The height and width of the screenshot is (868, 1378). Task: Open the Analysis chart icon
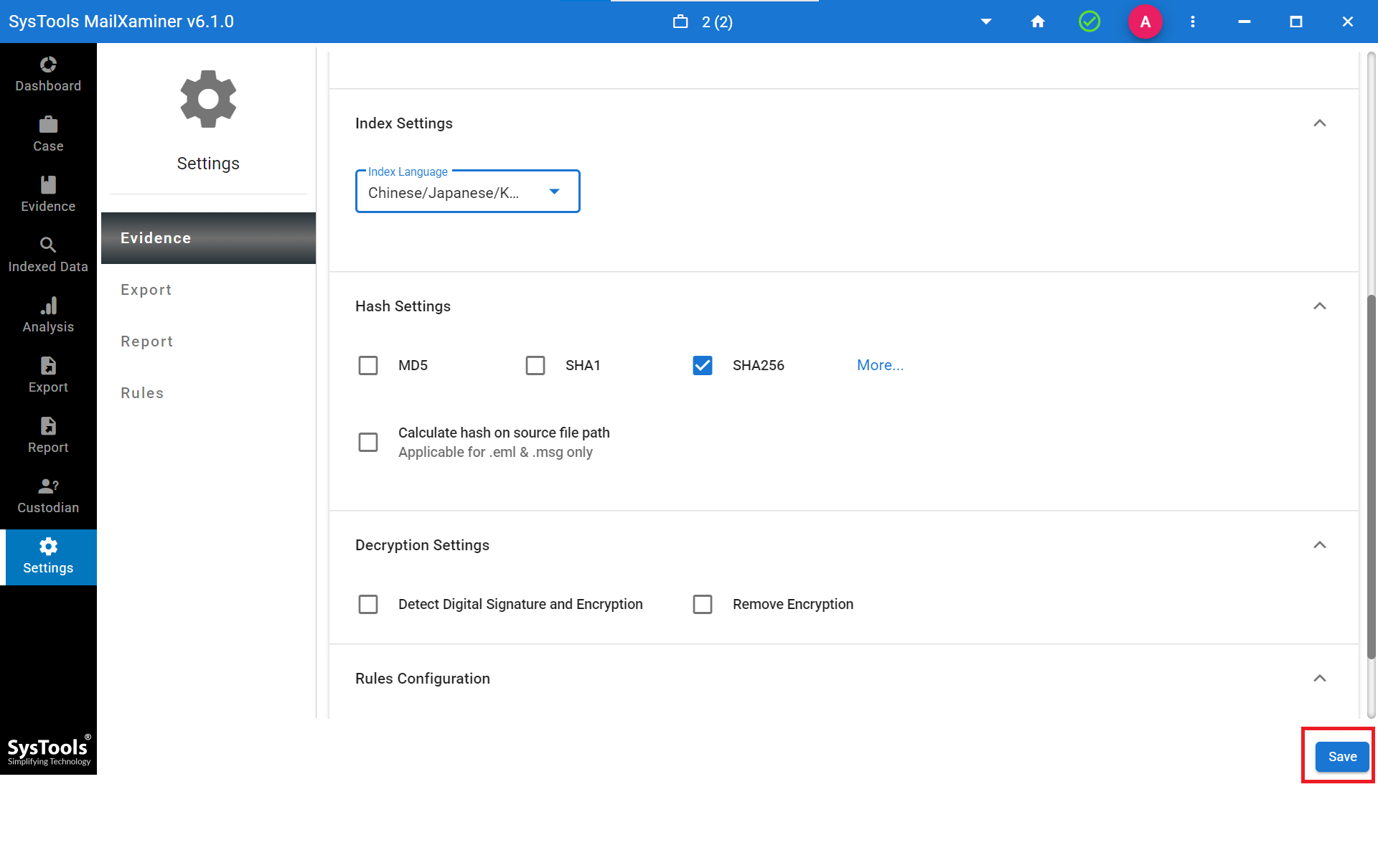(x=48, y=306)
